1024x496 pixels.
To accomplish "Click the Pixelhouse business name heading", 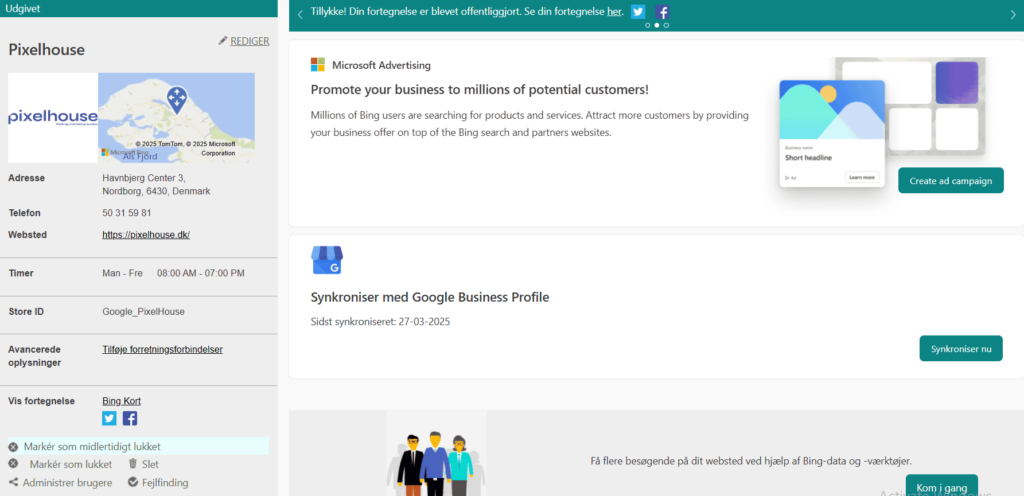I will (x=46, y=50).
